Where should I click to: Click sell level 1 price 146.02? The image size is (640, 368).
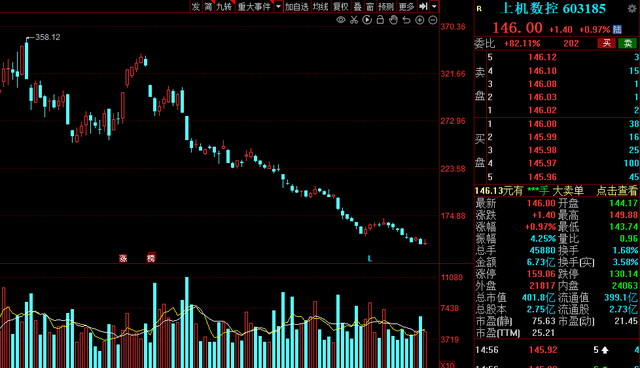542,110
